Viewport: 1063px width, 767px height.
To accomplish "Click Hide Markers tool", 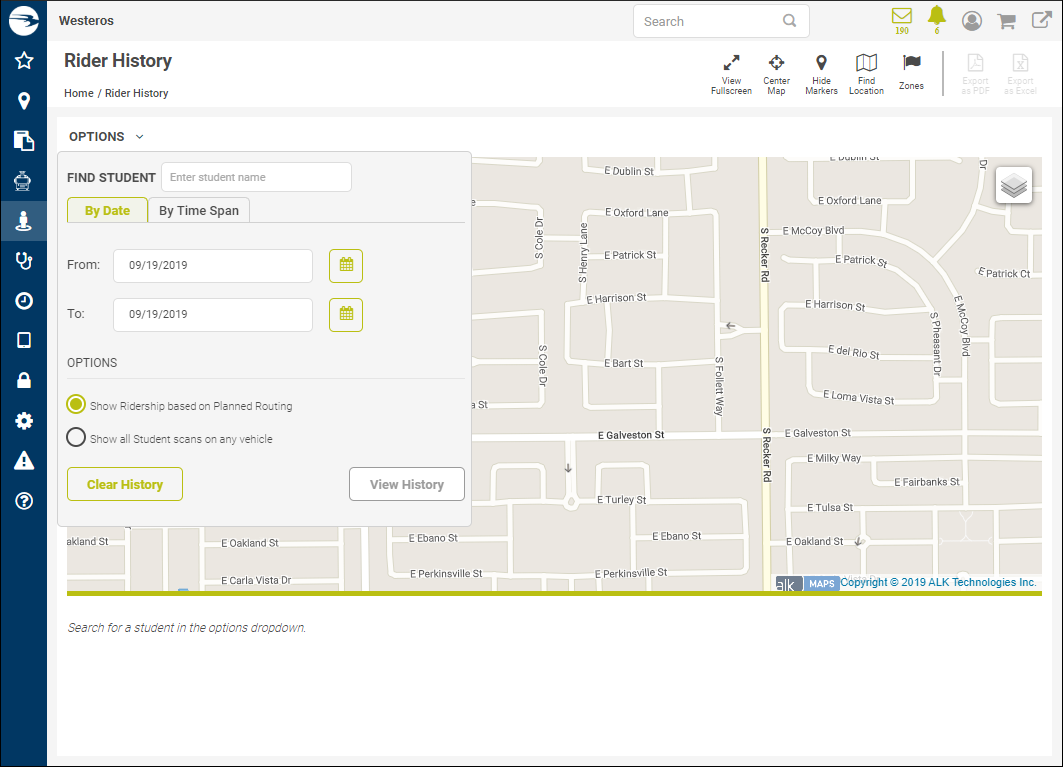I will click(821, 75).
